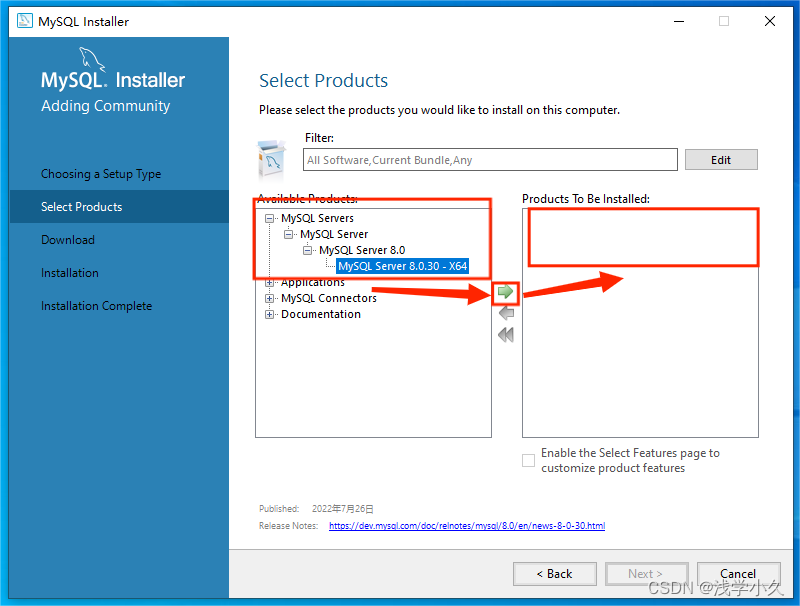Go to Choosing a Setup Type step
The width and height of the screenshot is (800, 606).
101,174
